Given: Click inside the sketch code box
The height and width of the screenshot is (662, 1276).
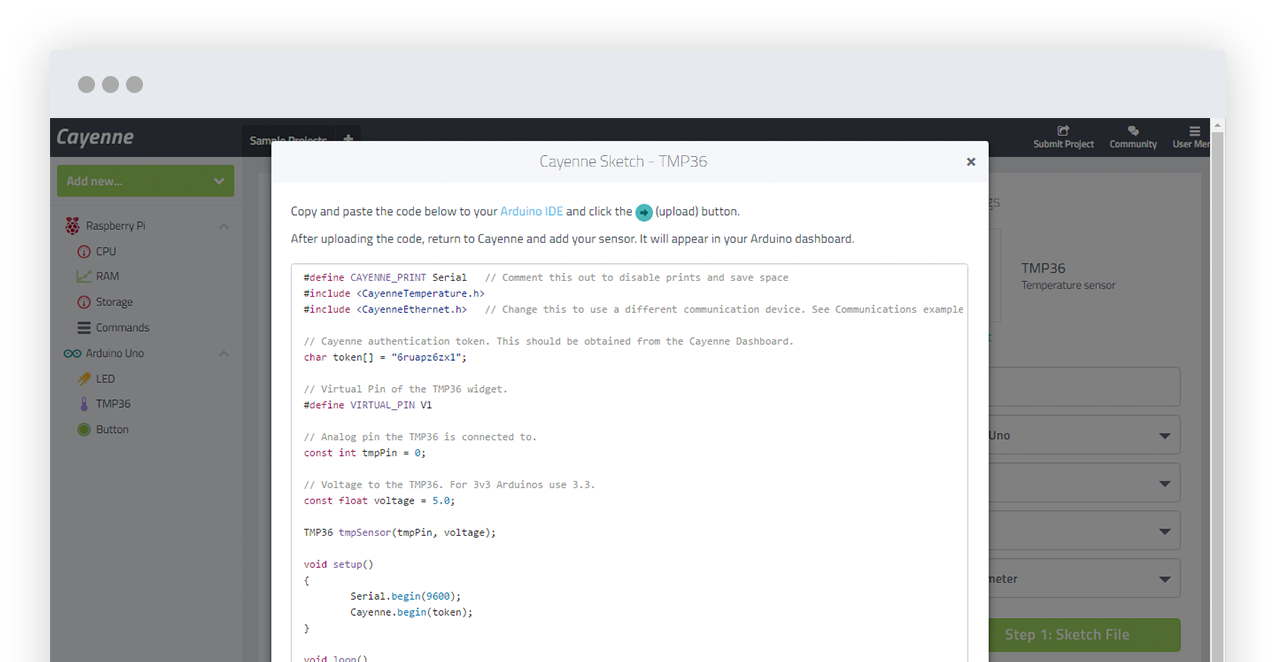Looking at the screenshot, I should pyautogui.click(x=630, y=462).
